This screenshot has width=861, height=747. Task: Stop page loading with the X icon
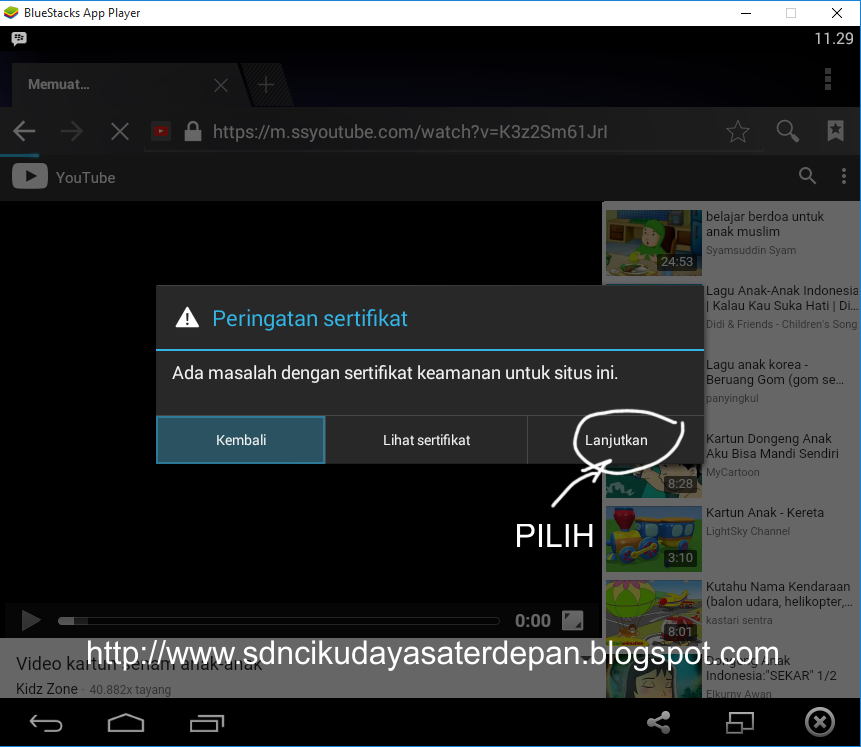tap(119, 131)
